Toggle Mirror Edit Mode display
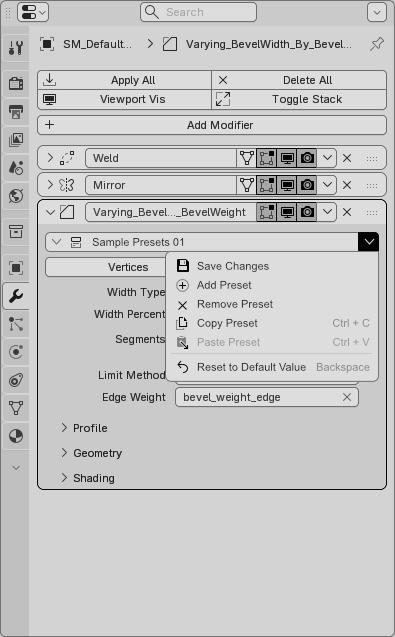This screenshot has width=395, height=637. pyautogui.click(x=267, y=185)
